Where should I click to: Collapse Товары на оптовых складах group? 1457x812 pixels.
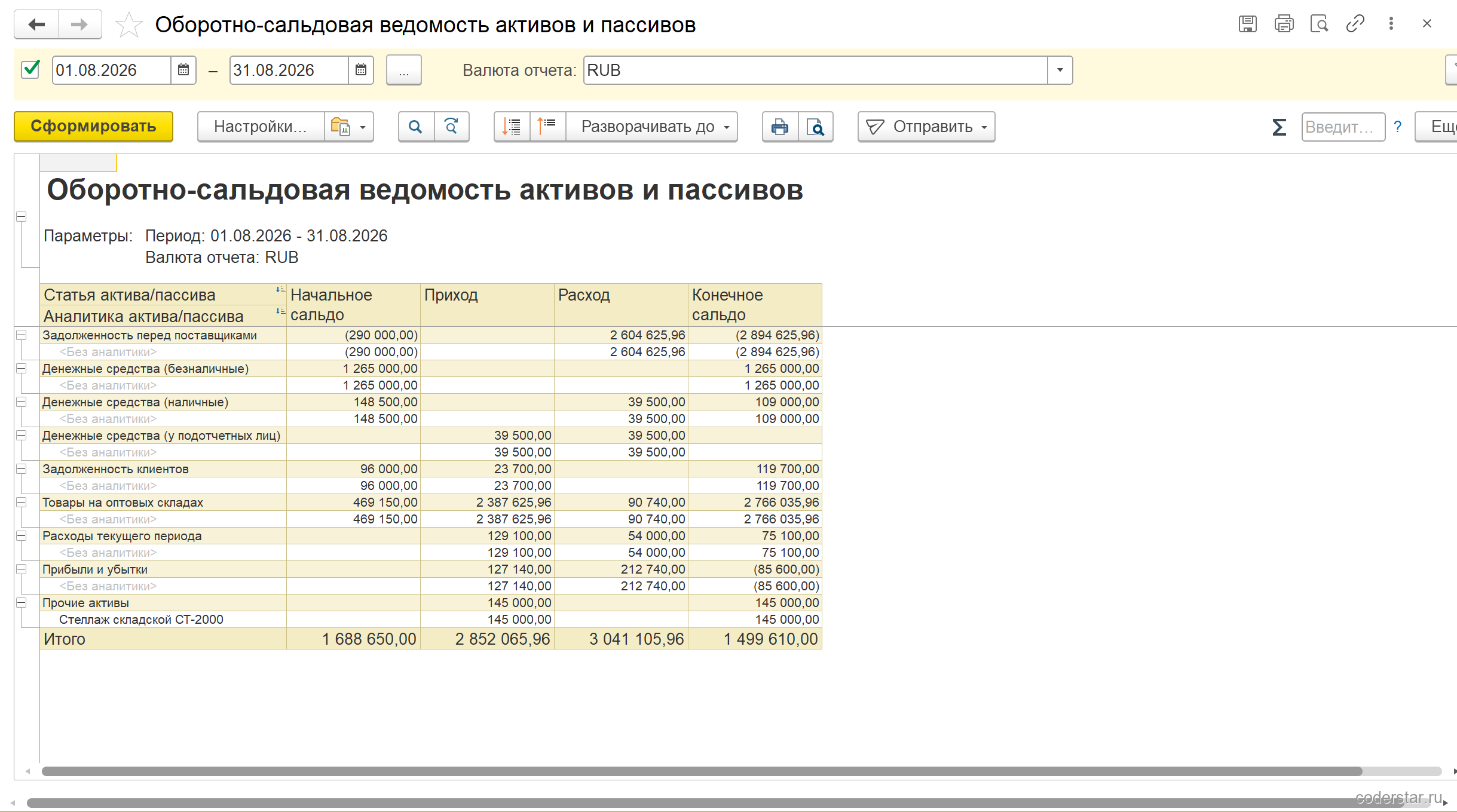pyautogui.click(x=21, y=502)
